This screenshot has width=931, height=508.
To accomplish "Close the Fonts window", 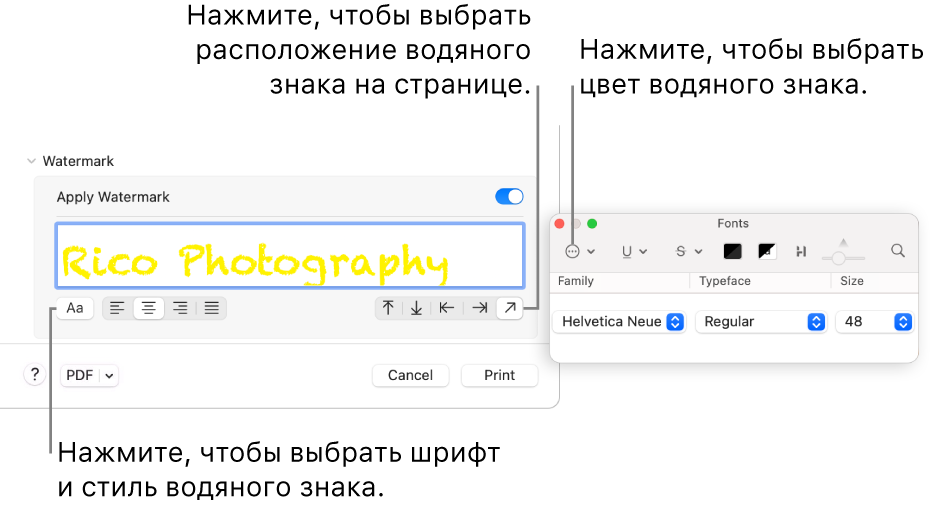I will [x=559, y=224].
